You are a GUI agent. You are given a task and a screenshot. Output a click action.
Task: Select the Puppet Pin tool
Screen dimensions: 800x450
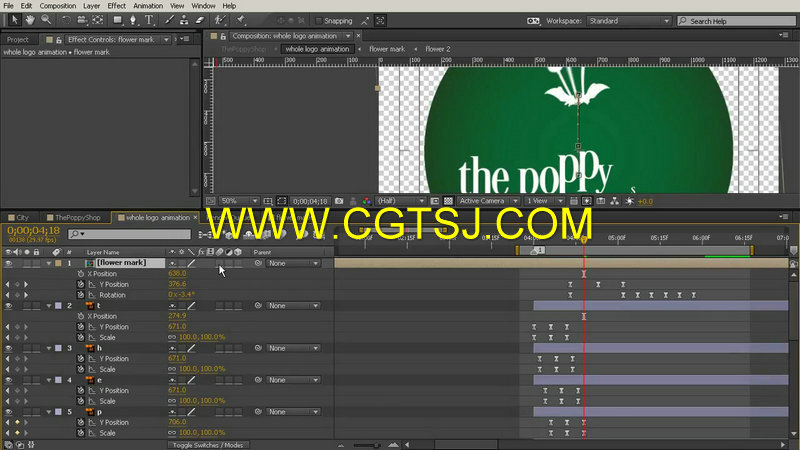tap(240, 20)
